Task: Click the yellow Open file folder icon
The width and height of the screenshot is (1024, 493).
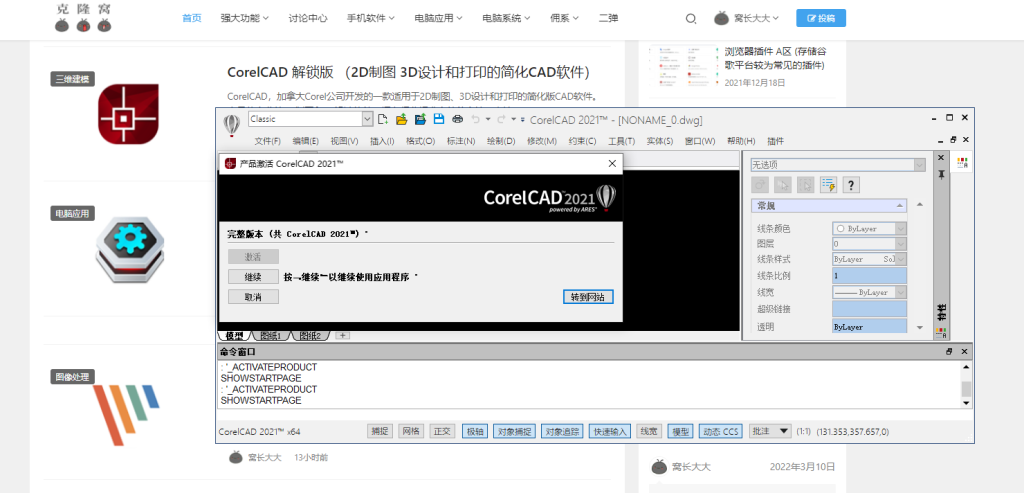Action: tap(402, 119)
